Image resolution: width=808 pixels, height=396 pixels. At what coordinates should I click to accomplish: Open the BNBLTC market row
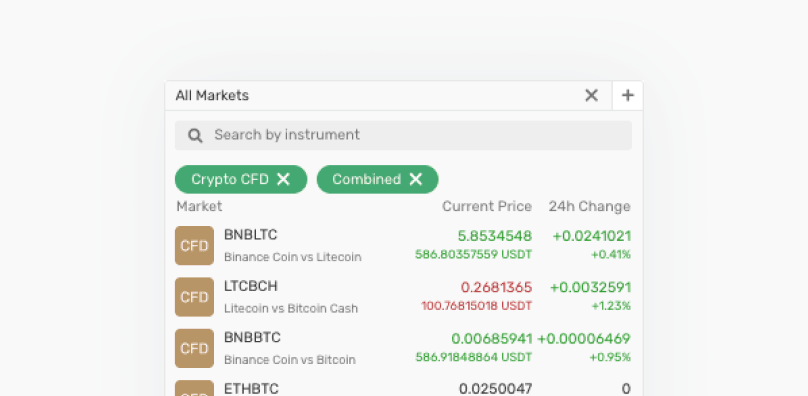(x=403, y=245)
